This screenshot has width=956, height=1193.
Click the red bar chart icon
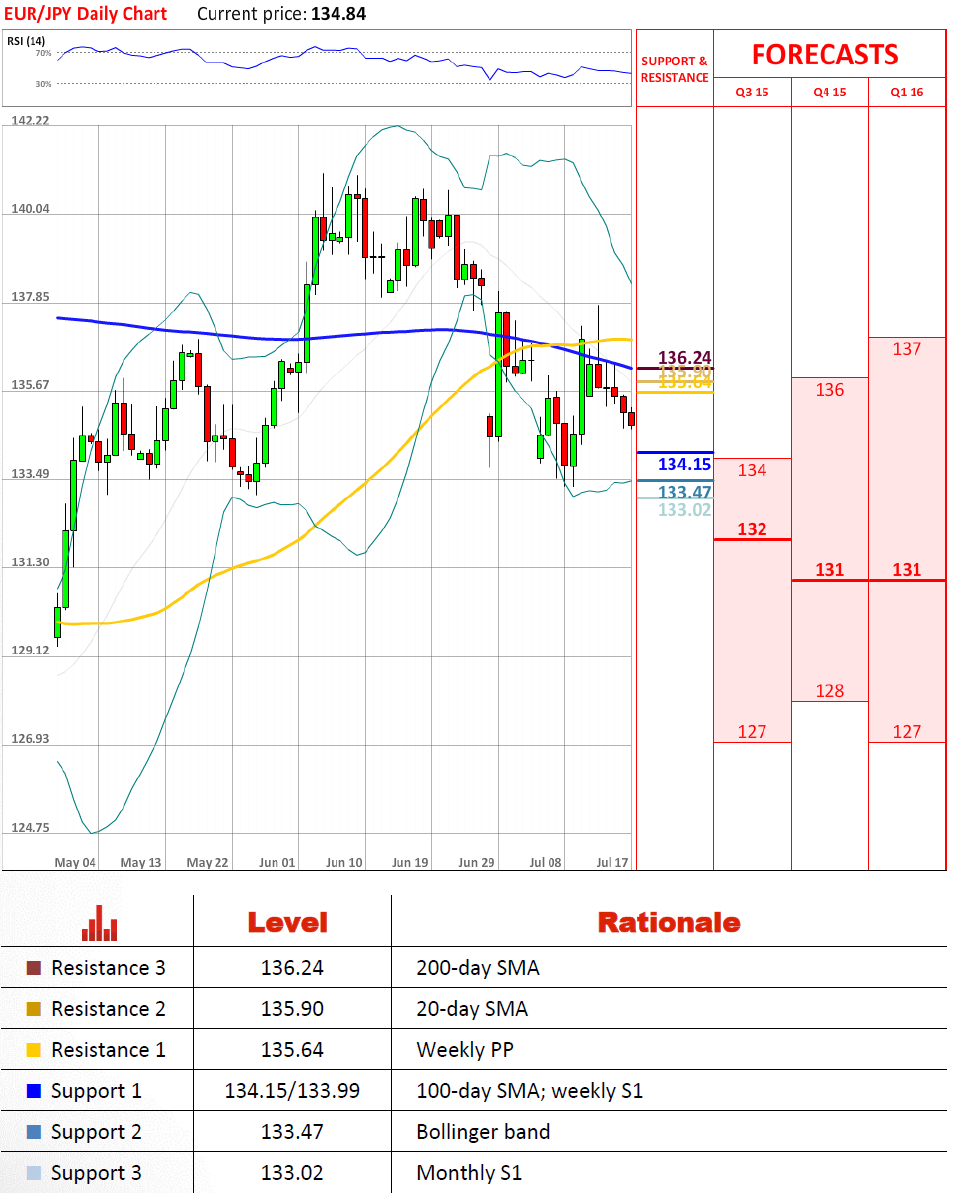tap(100, 922)
